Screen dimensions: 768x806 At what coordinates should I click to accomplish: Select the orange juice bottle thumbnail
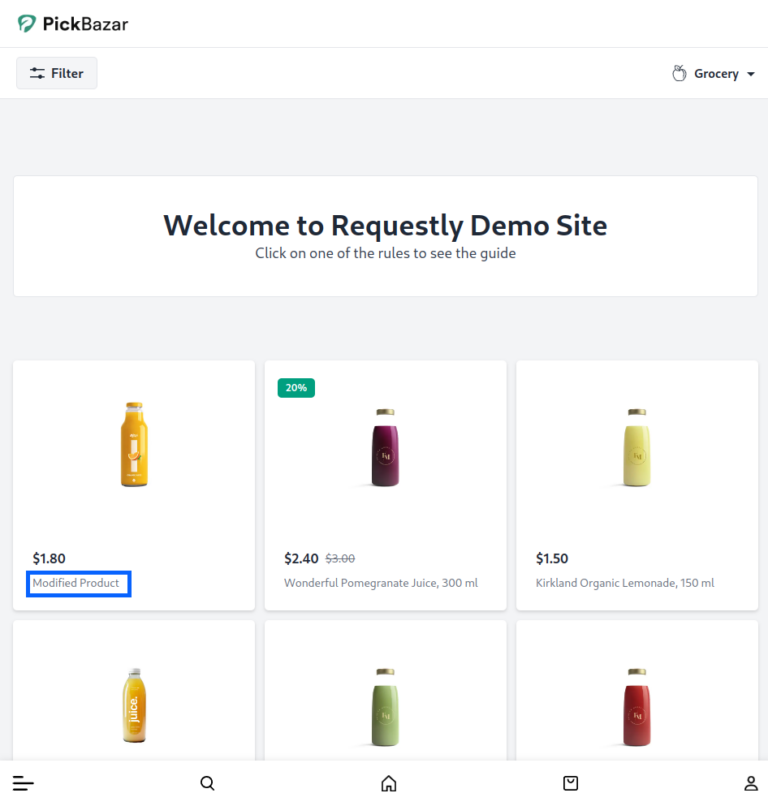(134, 445)
